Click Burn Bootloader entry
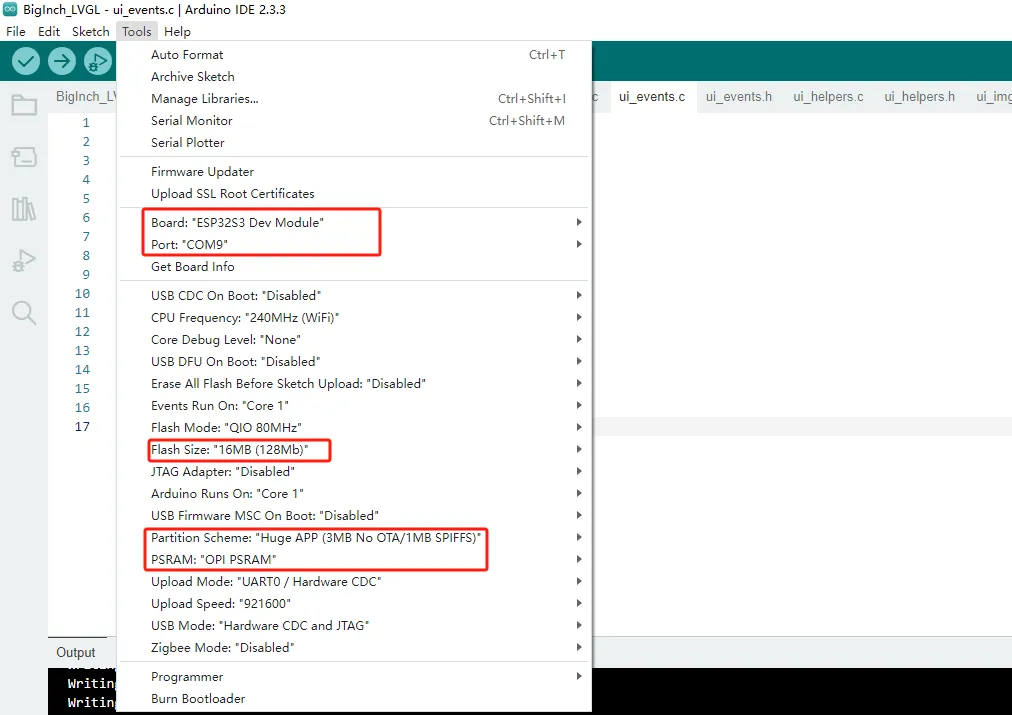 (354, 699)
